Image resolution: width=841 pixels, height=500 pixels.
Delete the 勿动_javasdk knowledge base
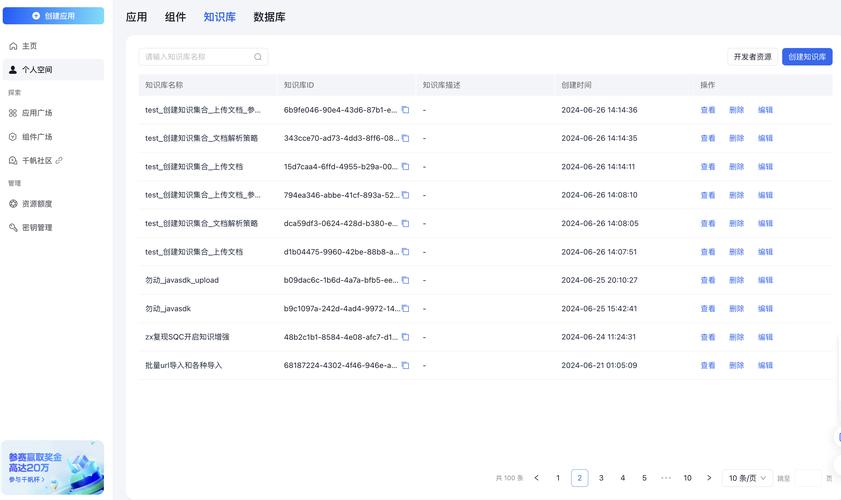coord(736,309)
